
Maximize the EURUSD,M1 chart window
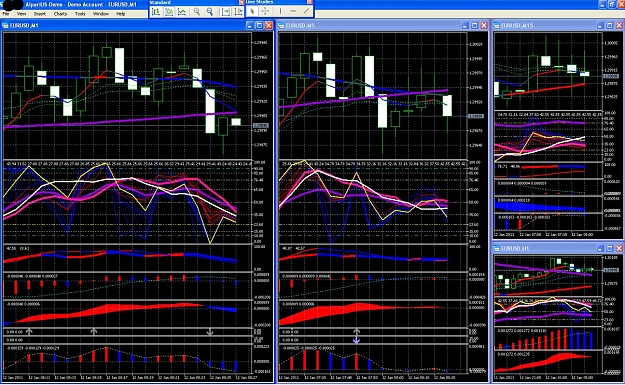click(259, 26)
